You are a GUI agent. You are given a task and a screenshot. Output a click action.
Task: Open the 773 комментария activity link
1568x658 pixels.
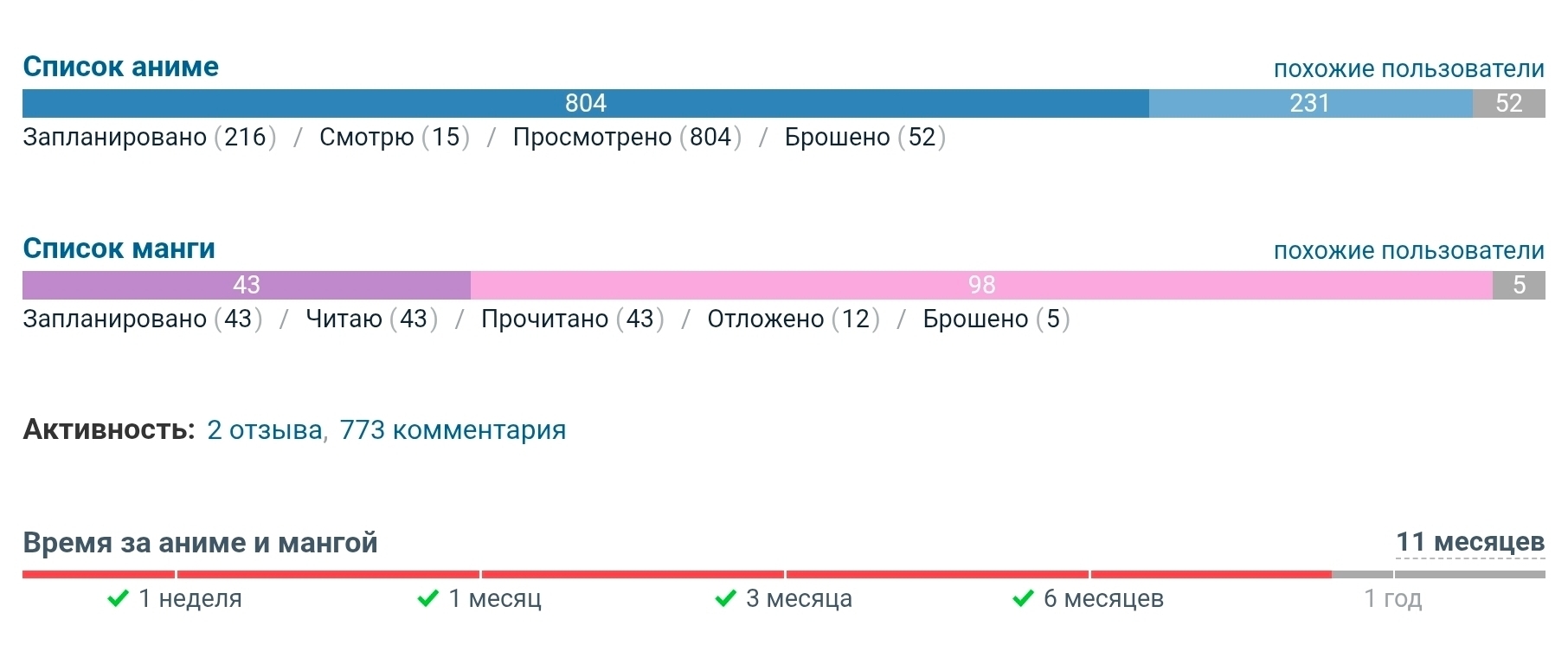[453, 429]
